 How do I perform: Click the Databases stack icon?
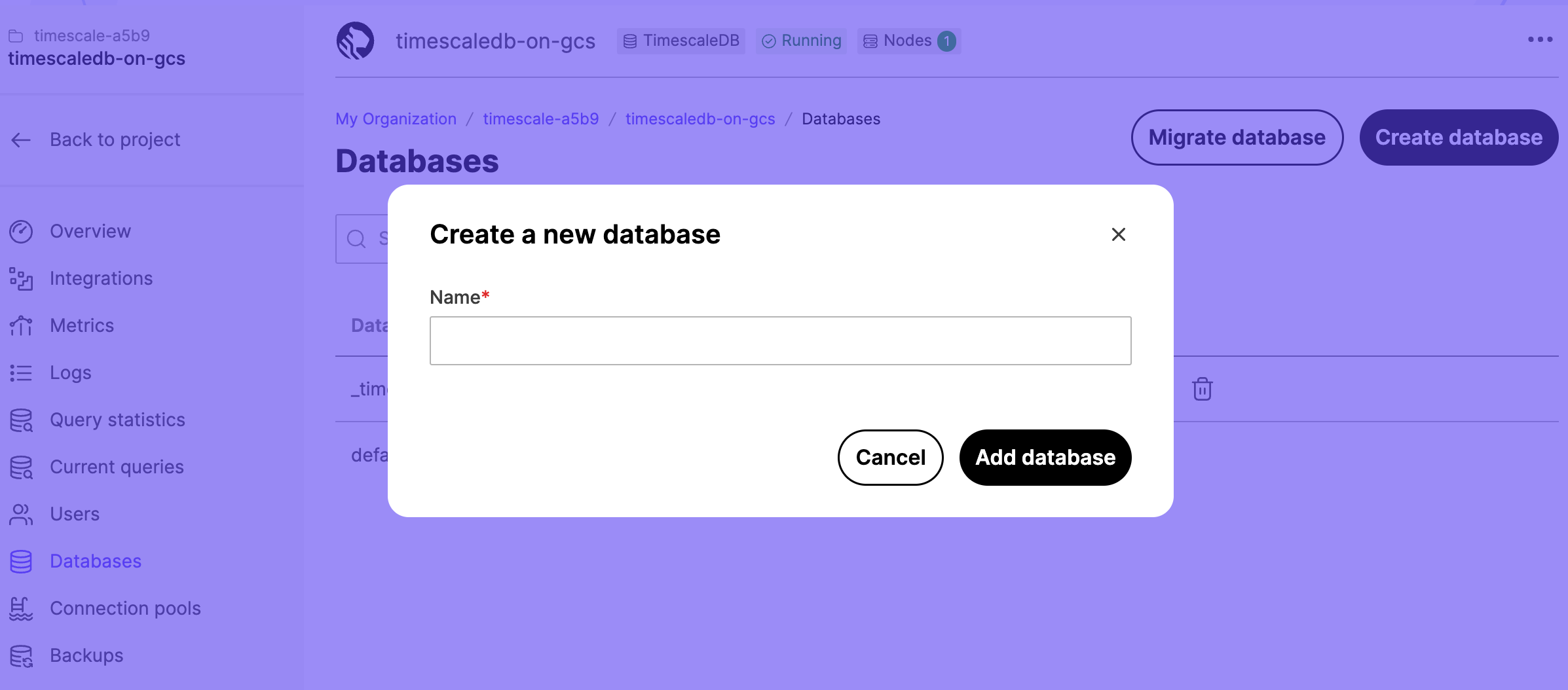pos(21,561)
